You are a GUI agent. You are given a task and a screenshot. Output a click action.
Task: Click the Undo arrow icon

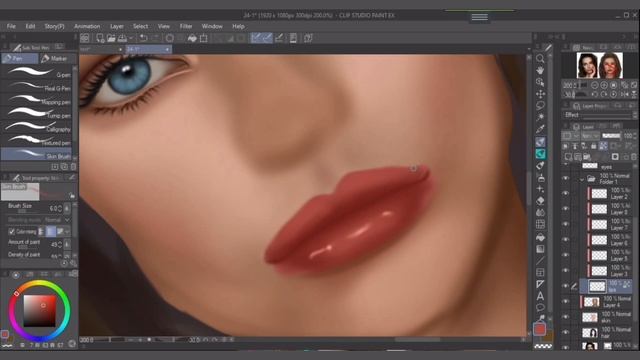pyautogui.click(x=143, y=38)
